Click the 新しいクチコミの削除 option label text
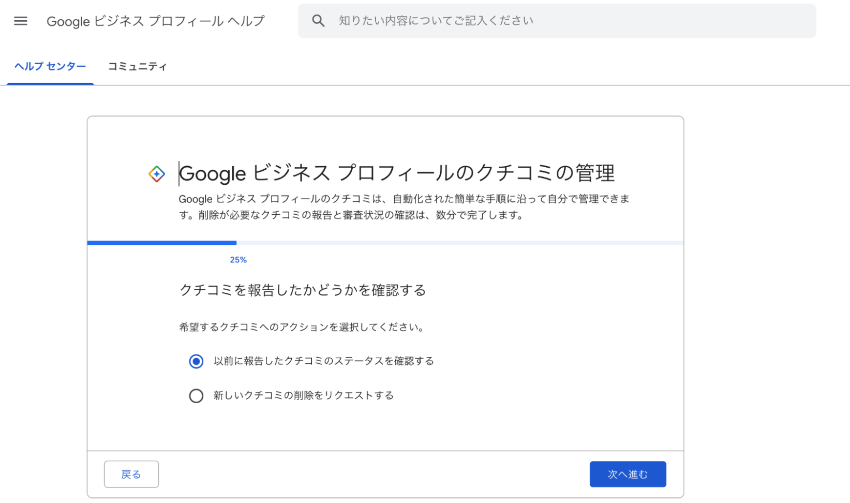 click(304, 396)
